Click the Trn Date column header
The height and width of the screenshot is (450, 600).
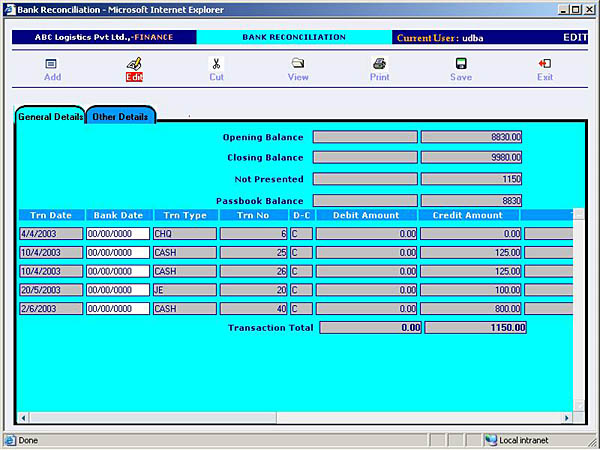(51, 215)
